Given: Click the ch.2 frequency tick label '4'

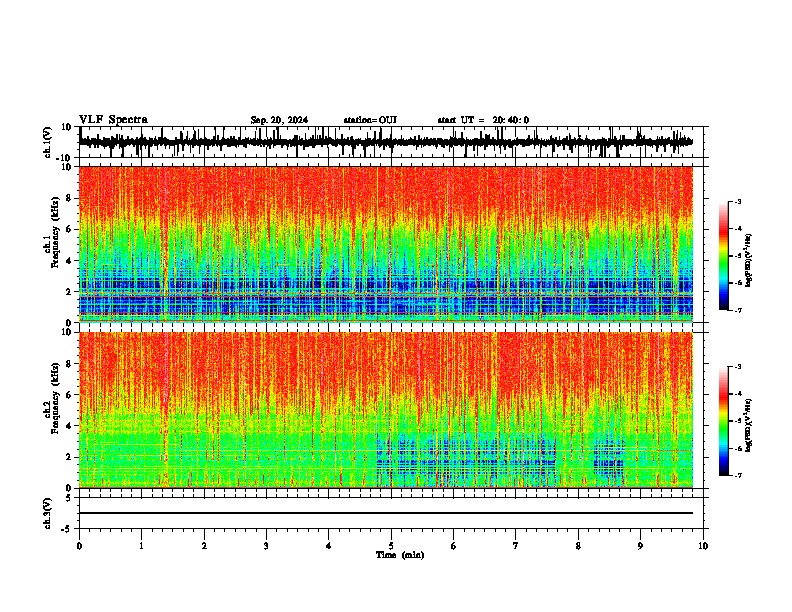Looking at the screenshot, I should pos(69,426).
